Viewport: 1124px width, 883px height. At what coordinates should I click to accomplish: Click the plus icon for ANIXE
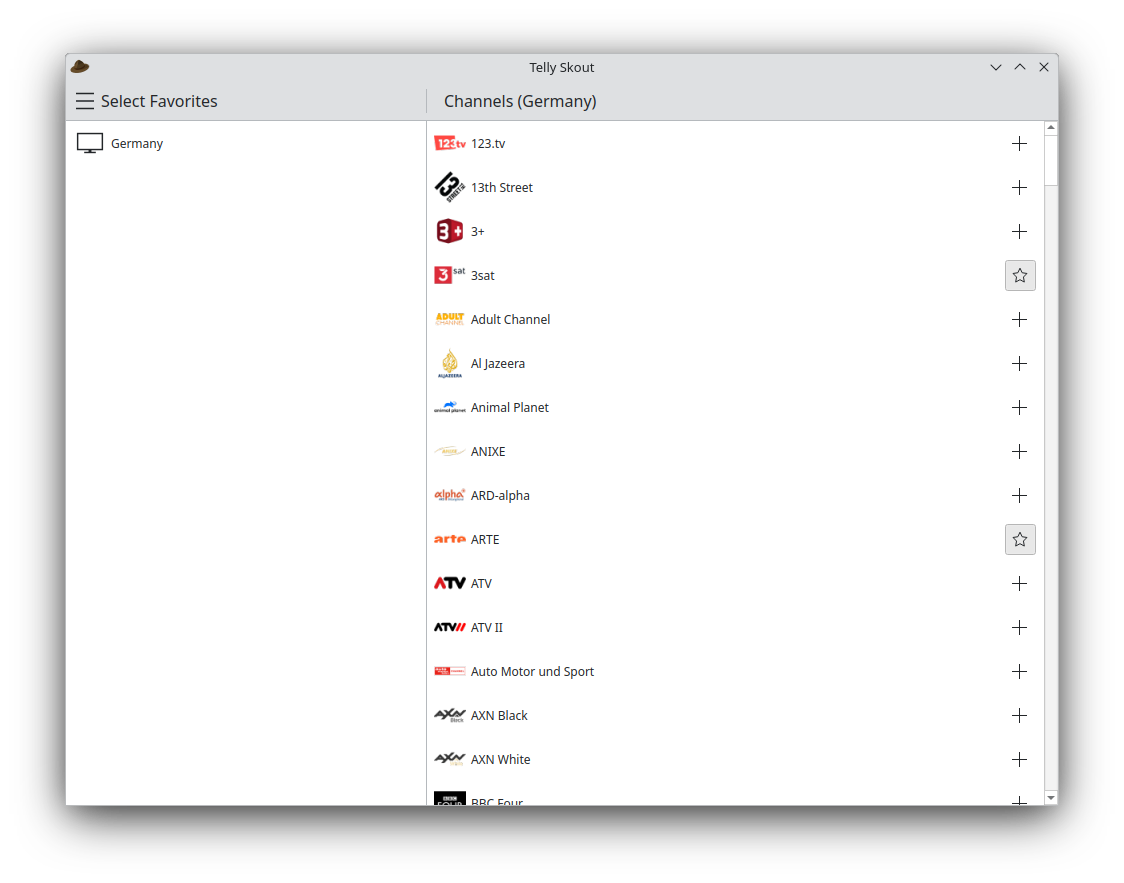(x=1019, y=452)
